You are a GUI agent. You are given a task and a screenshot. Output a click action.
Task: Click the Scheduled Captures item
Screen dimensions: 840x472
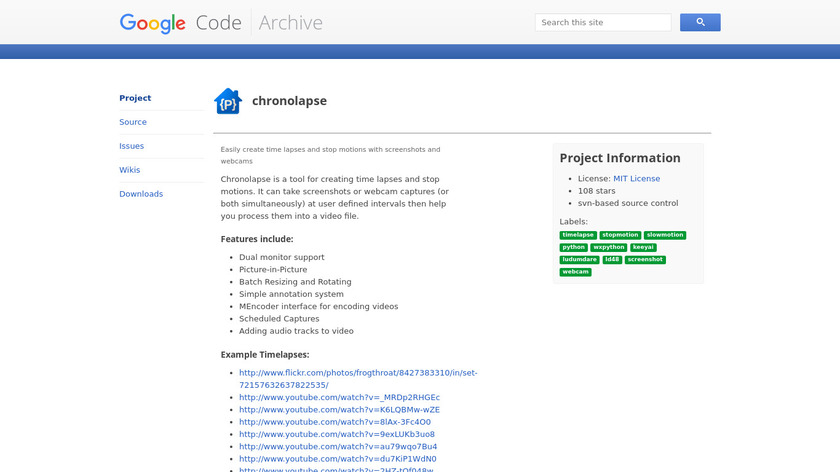pos(279,319)
